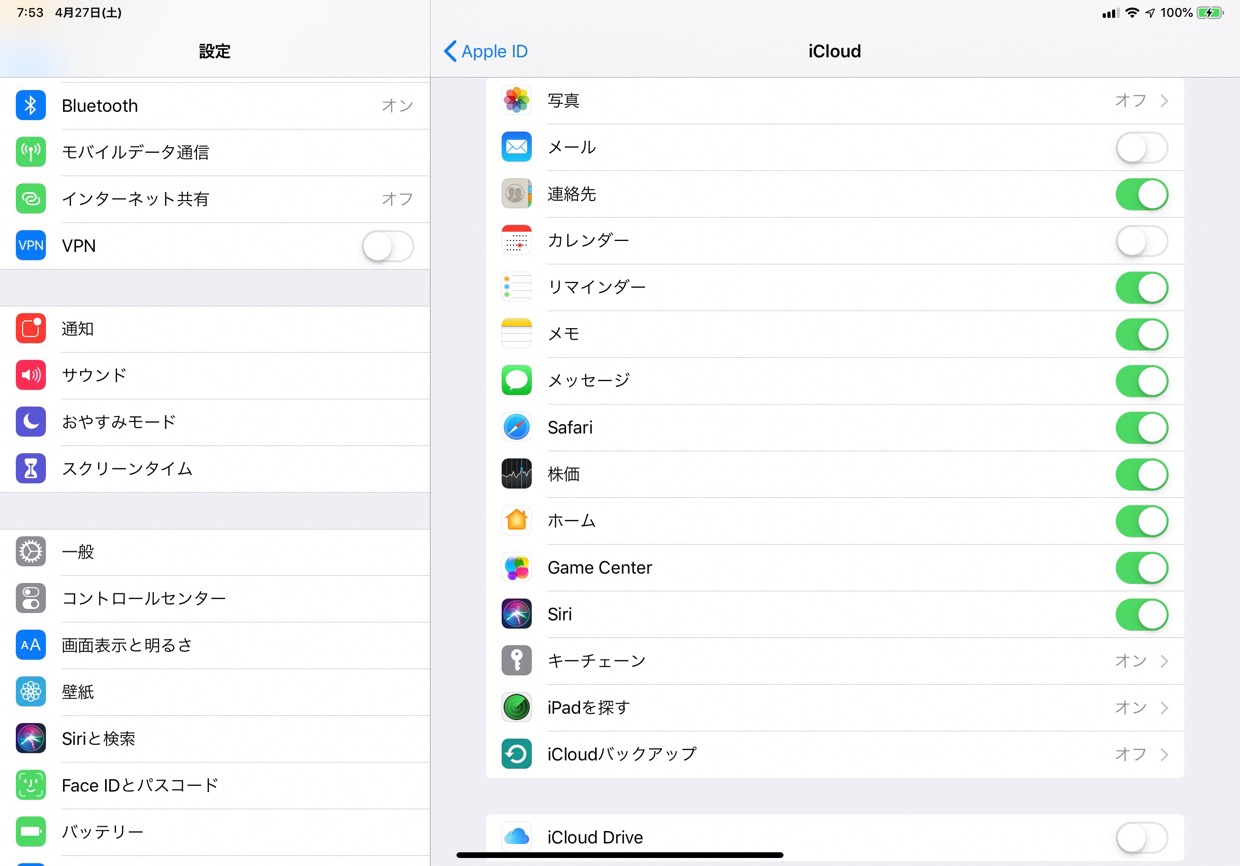
Task: Go back to Apple ID
Action: pyautogui.click(x=485, y=51)
